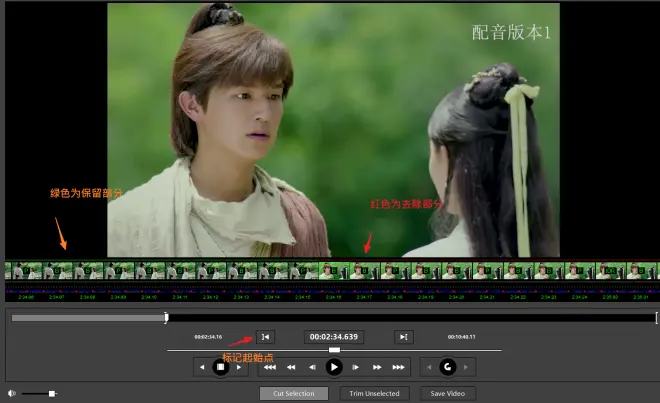Viewport: 660px width, 403px height.
Task: Click the set end marker button
Action: pyautogui.click(x=404, y=337)
